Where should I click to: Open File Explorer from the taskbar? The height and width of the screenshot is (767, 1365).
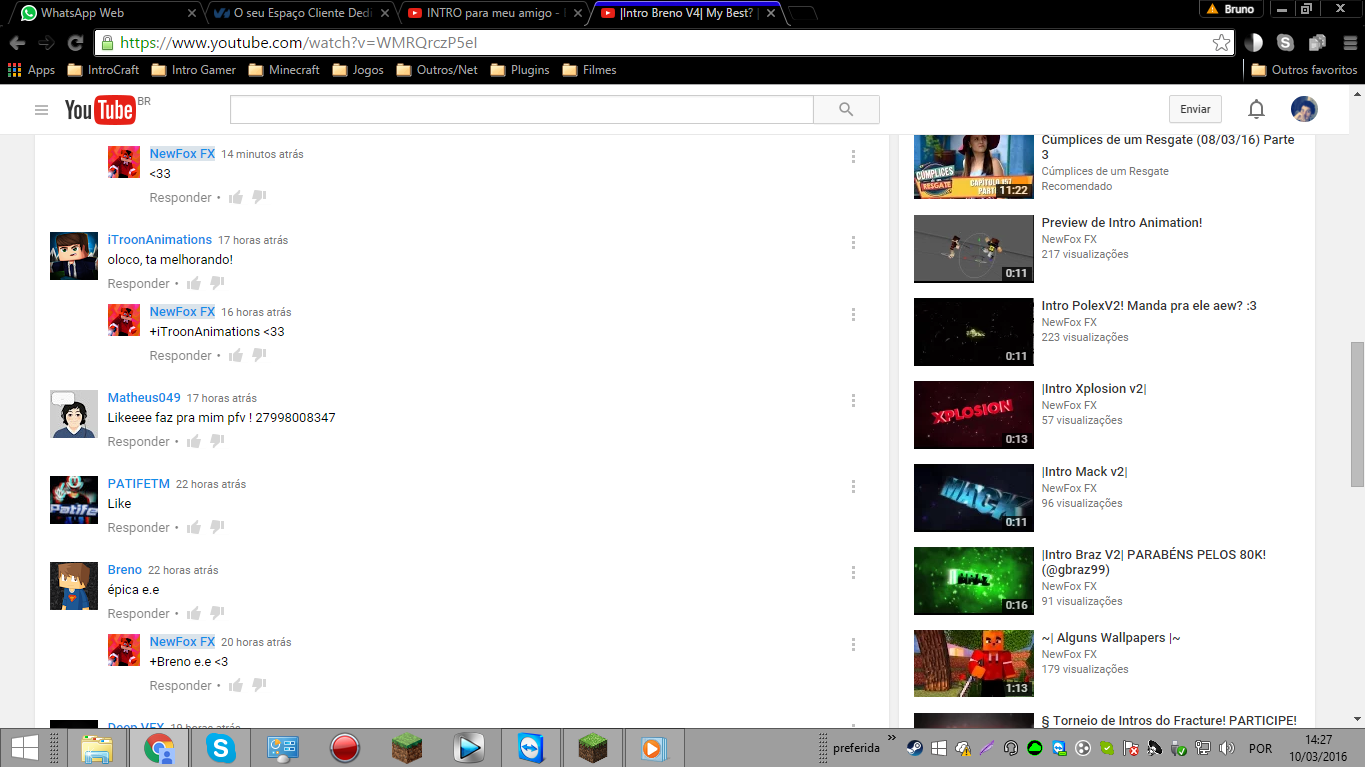pyautogui.click(x=97, y=748)
